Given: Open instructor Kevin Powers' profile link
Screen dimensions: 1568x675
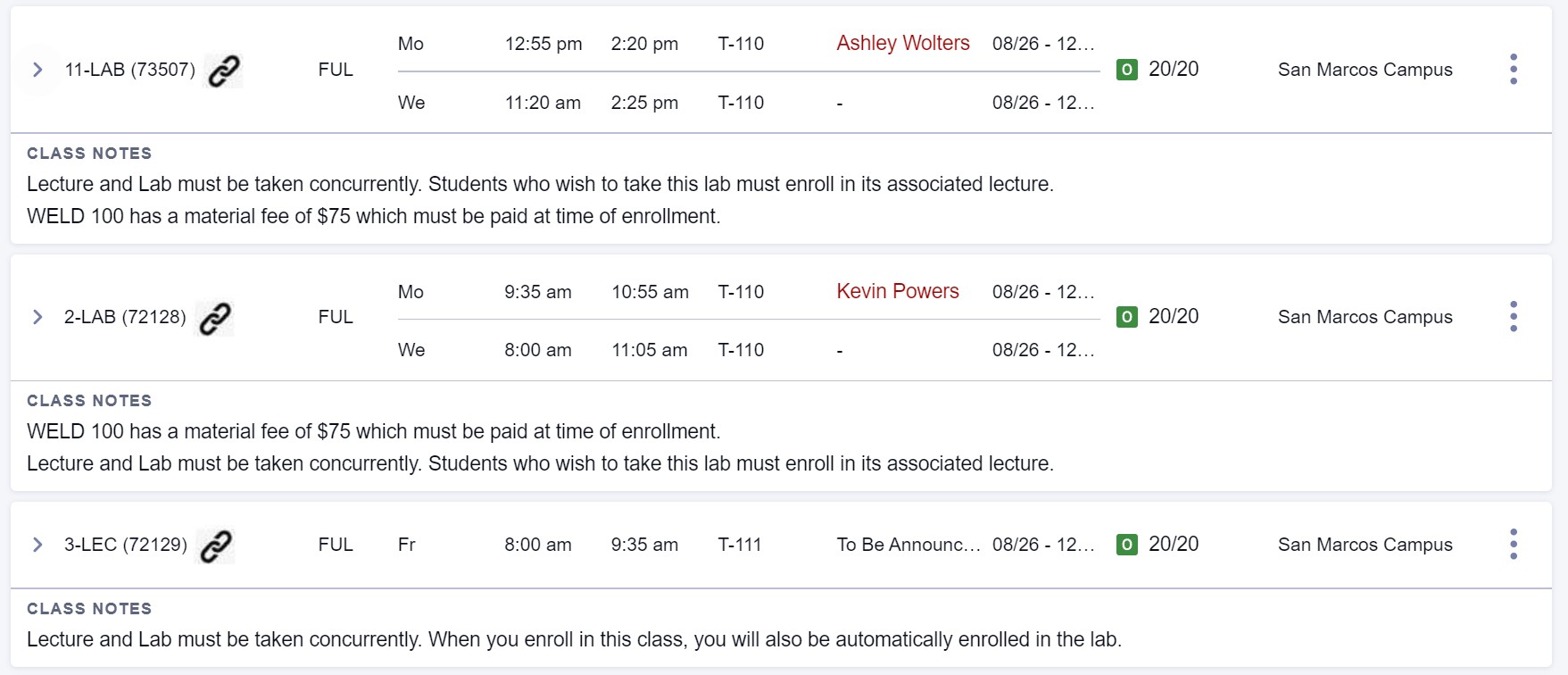Looking at the screenshot, I should [897, 291].
